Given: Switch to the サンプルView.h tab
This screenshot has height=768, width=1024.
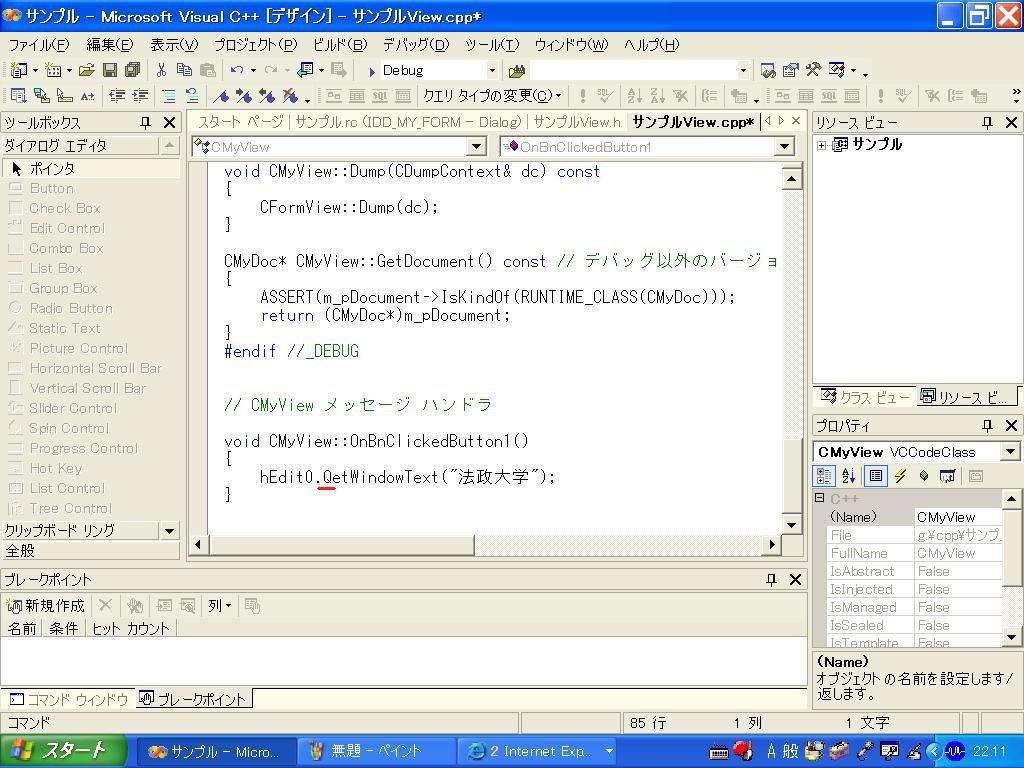Looking at the screenshot, I should tap(577, 121).
